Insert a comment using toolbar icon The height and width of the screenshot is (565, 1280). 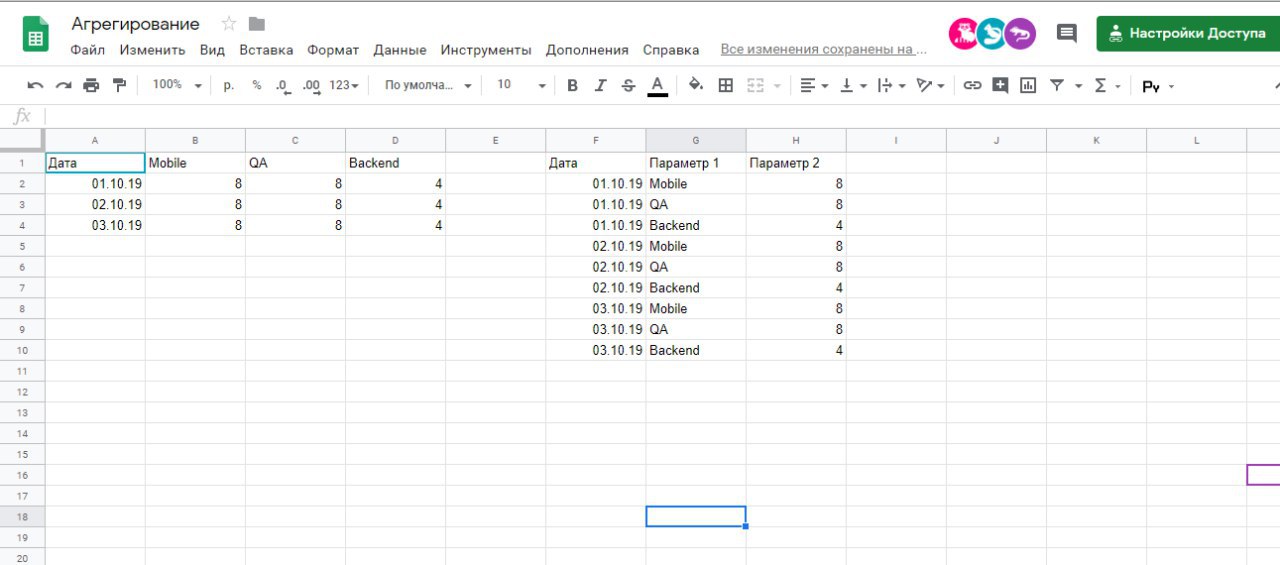[x=1000, y=86]
